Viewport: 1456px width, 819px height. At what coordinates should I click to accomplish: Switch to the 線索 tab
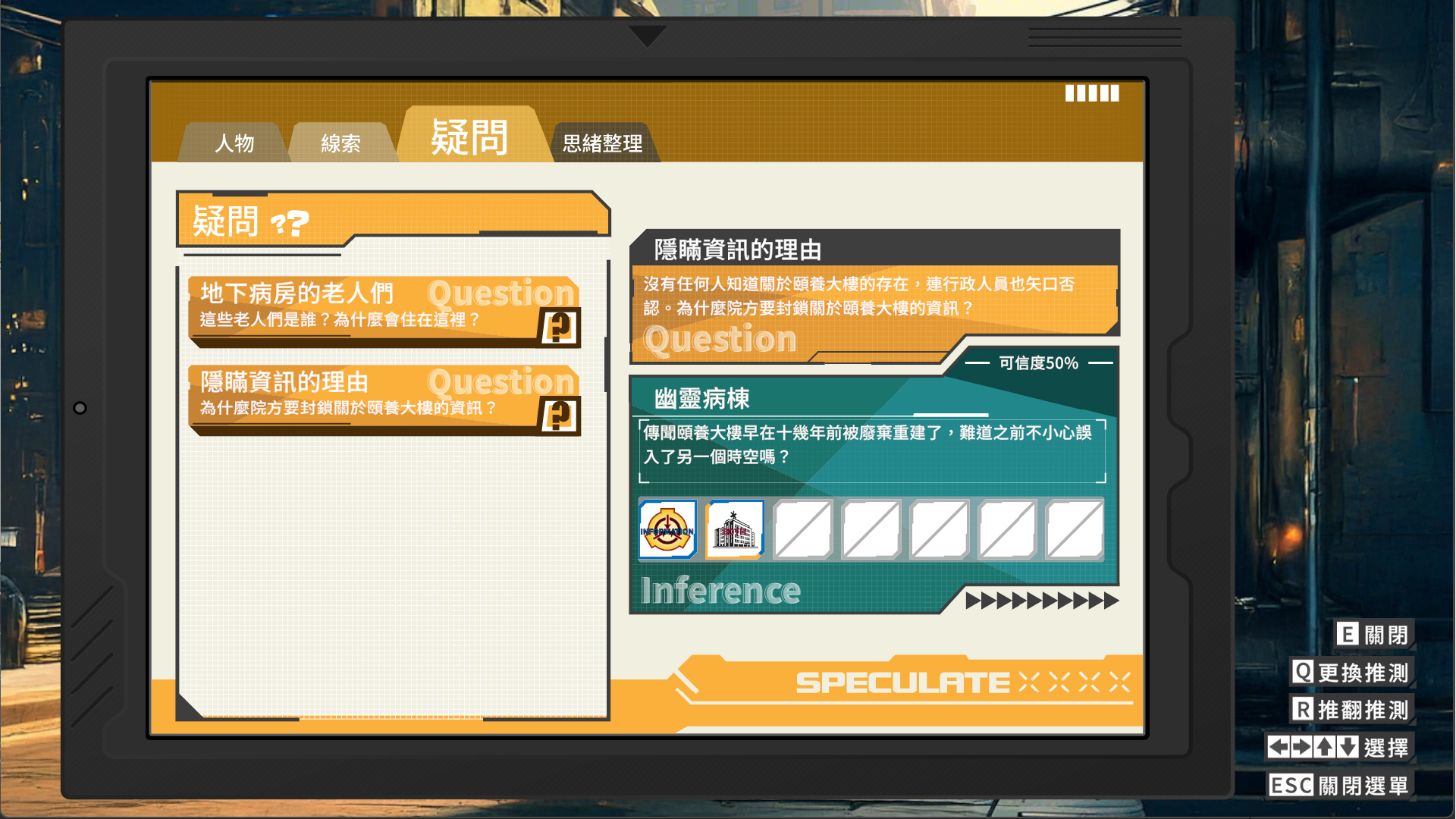(340, 143)
